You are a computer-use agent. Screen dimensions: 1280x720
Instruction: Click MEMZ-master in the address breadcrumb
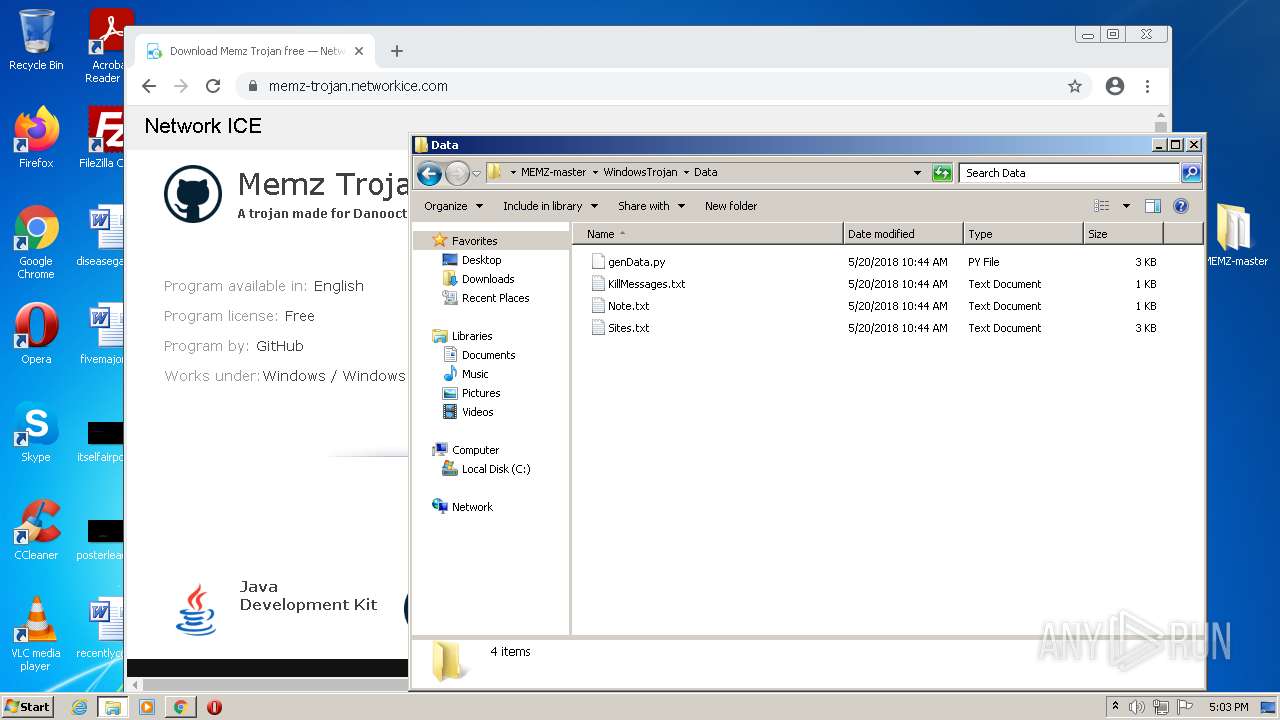(553, 172)
